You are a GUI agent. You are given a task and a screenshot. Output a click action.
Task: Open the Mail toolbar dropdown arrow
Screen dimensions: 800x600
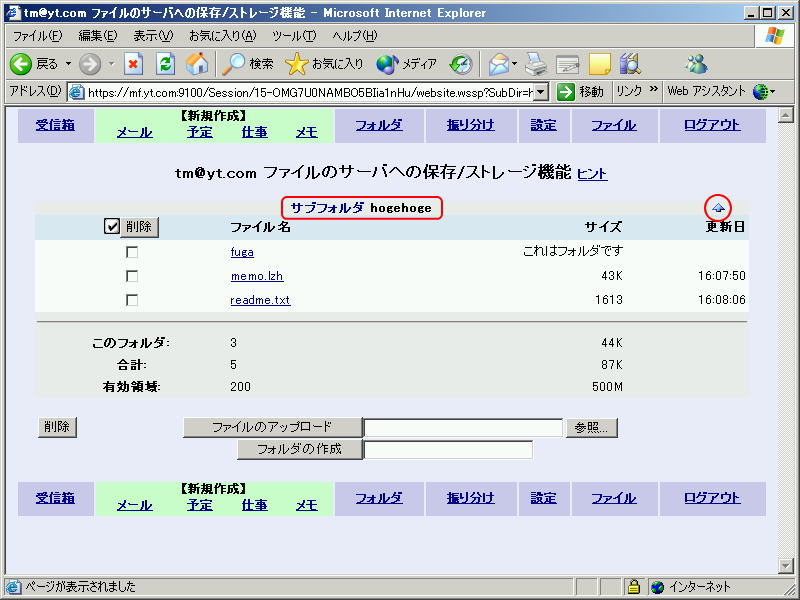[x=515, y=64]
